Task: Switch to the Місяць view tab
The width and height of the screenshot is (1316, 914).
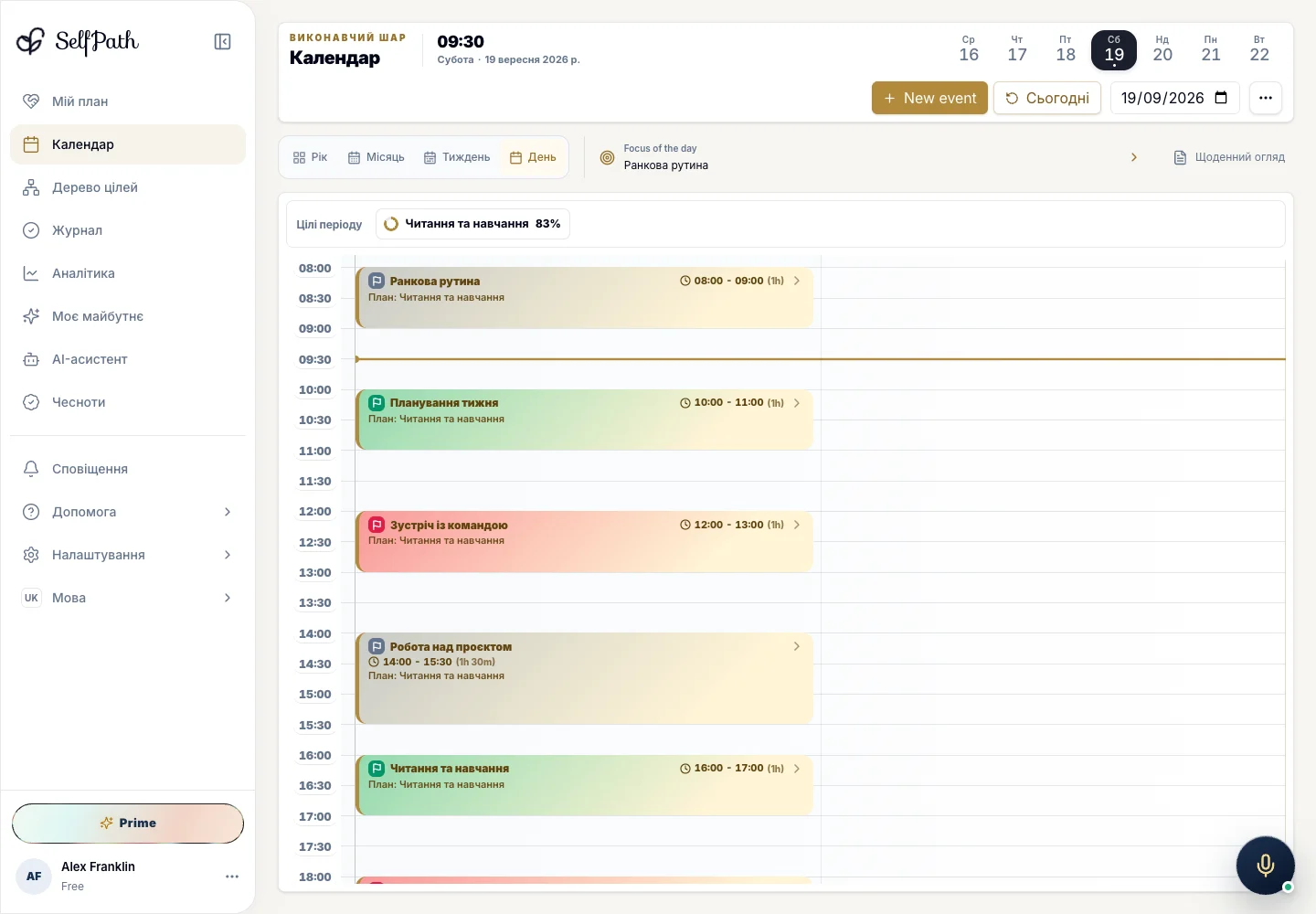Action: (376, 157)
